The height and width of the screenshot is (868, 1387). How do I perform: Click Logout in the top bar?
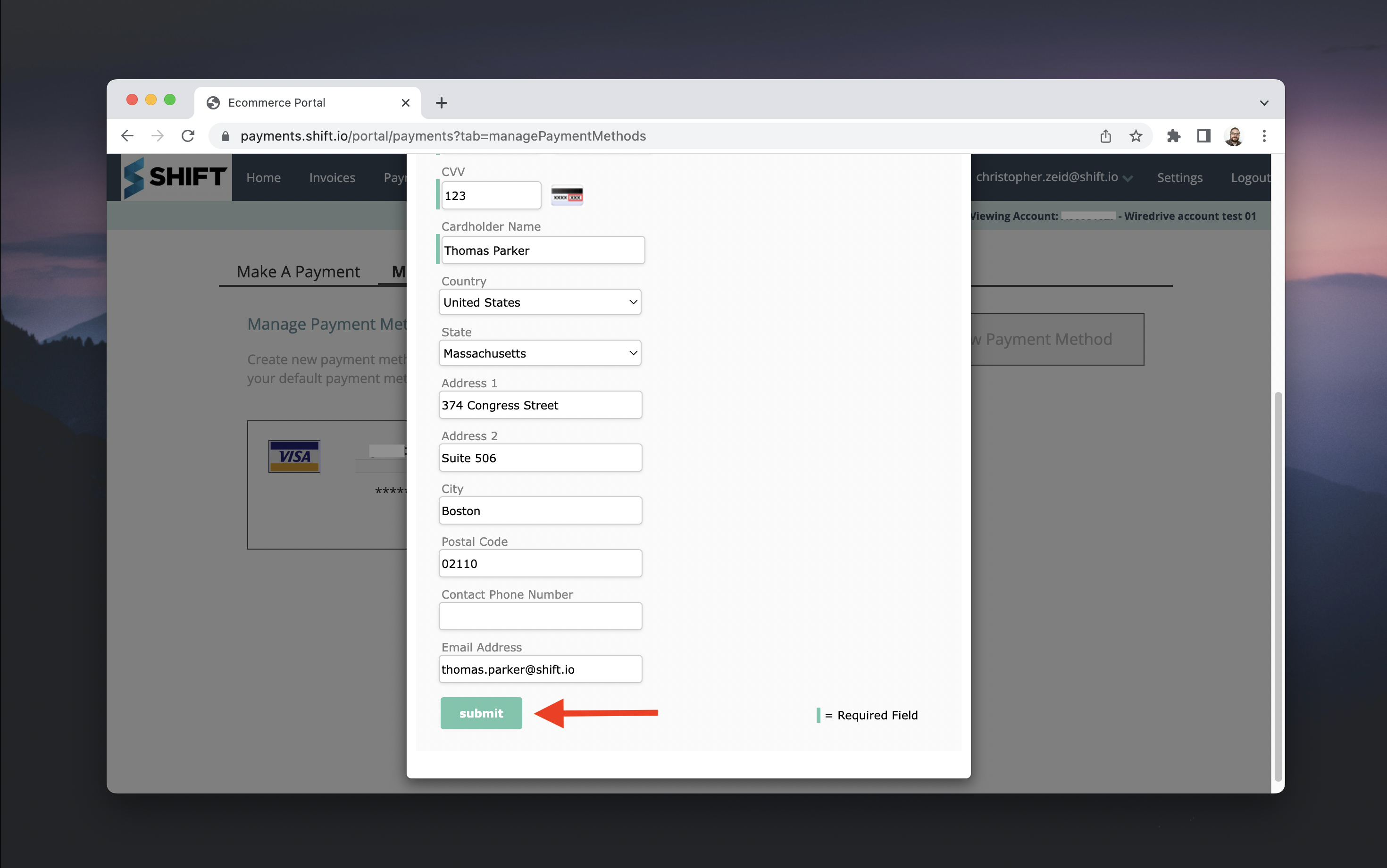(x=1250, y=177)
